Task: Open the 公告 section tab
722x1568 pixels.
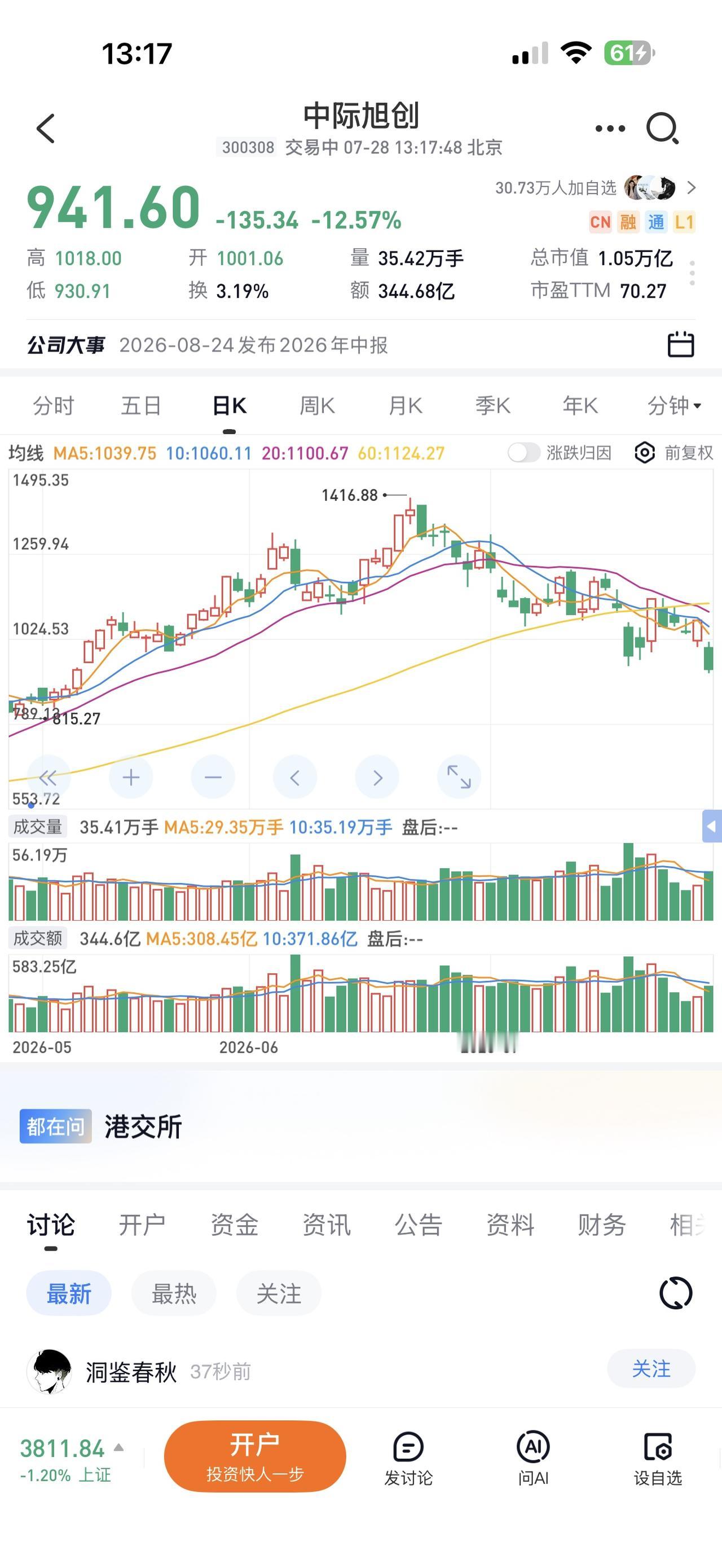Action: (x=418, y=1224)
